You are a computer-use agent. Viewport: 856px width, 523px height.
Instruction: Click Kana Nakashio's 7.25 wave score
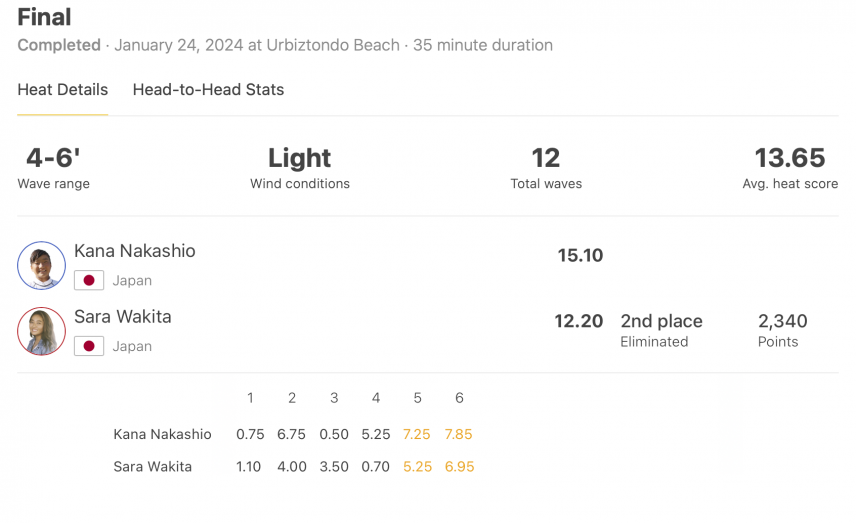[417, 435]
